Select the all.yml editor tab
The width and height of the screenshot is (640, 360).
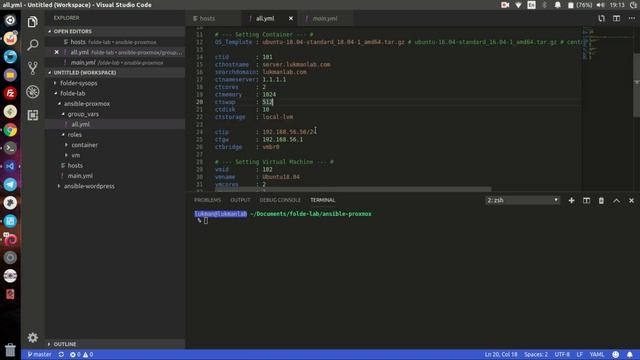click(265, 18)
